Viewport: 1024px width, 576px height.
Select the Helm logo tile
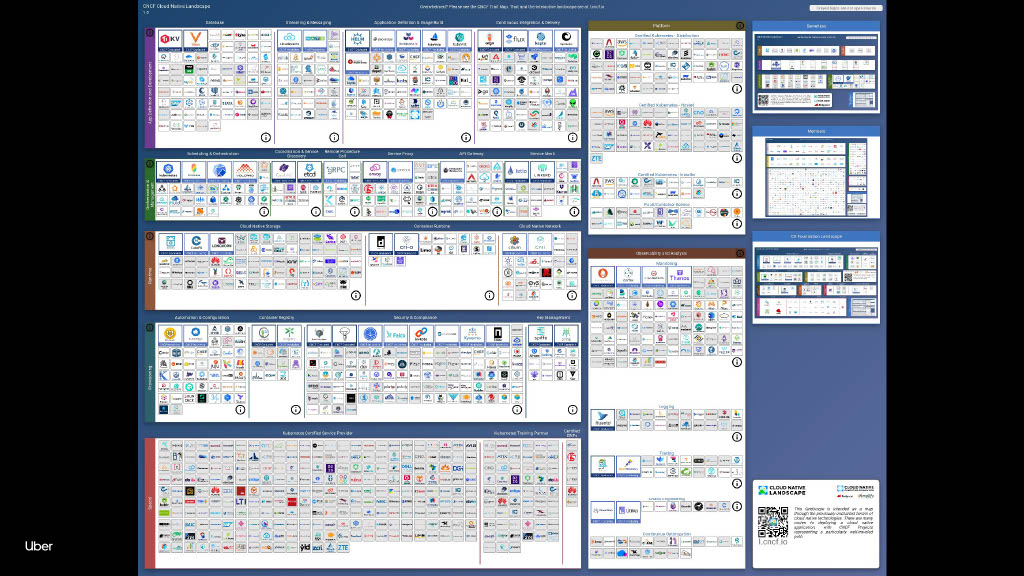click(357, 40)
